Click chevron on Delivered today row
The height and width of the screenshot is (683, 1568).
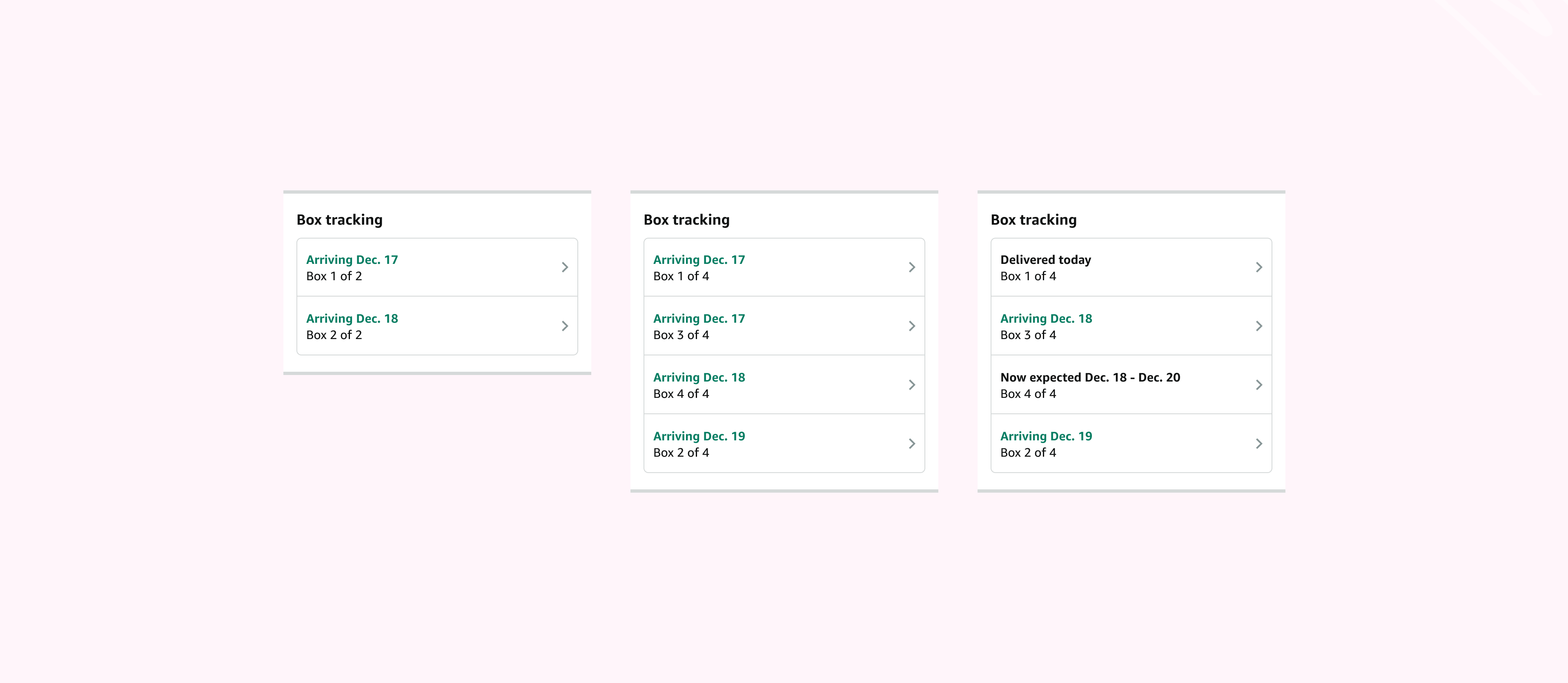point(1258,267)
